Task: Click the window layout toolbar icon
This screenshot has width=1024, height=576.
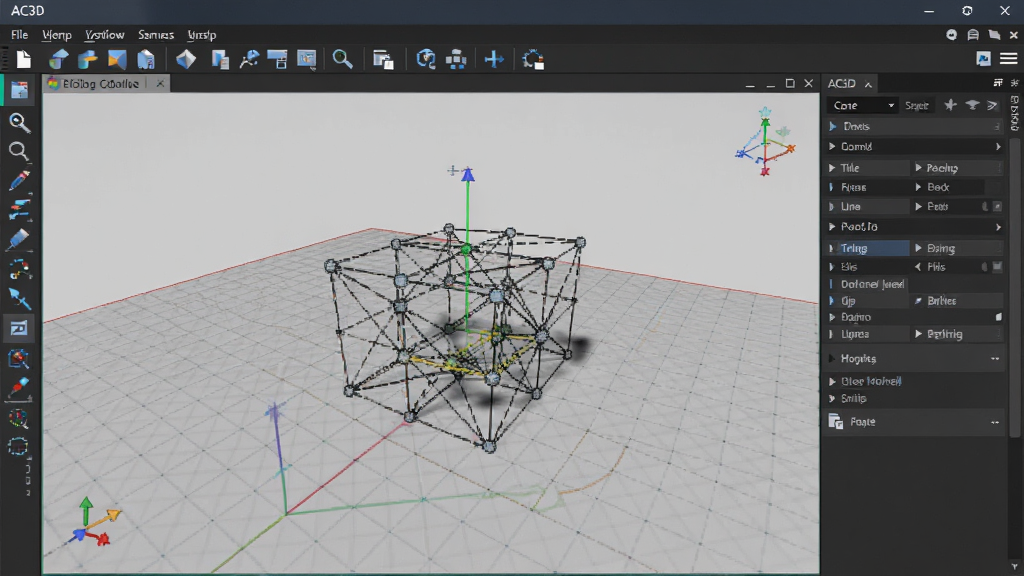Action: click(278, 59)
